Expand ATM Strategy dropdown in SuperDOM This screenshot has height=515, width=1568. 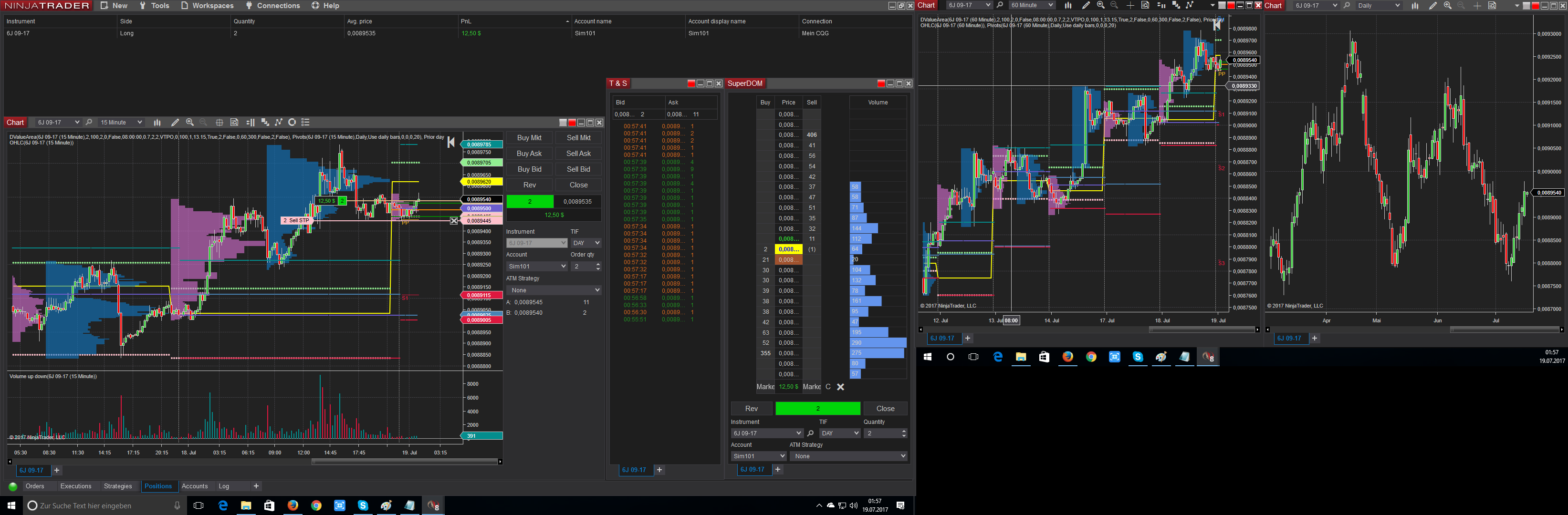848,456
